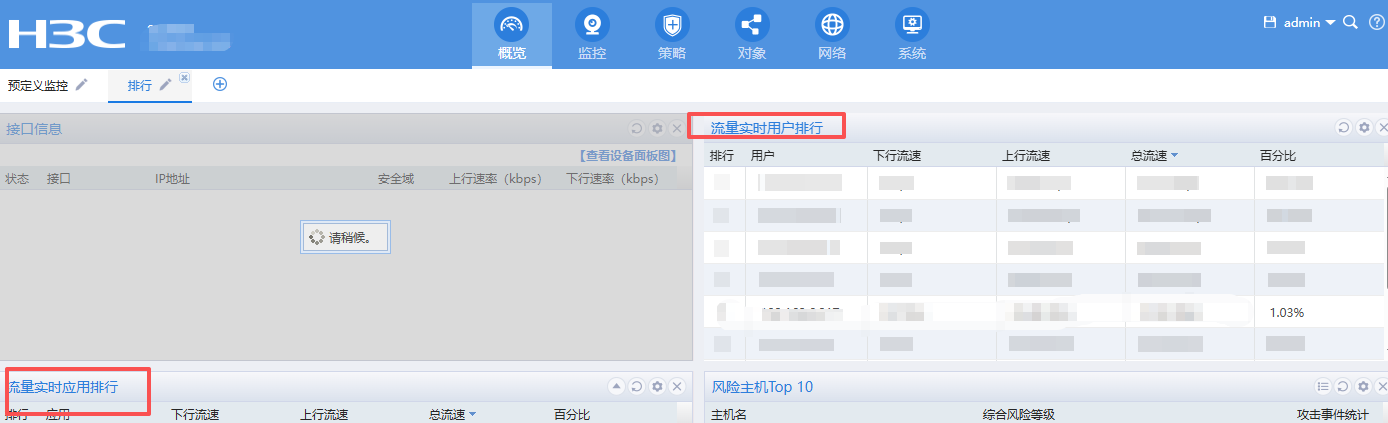Open the help question mark icon

click(1376, 22)
